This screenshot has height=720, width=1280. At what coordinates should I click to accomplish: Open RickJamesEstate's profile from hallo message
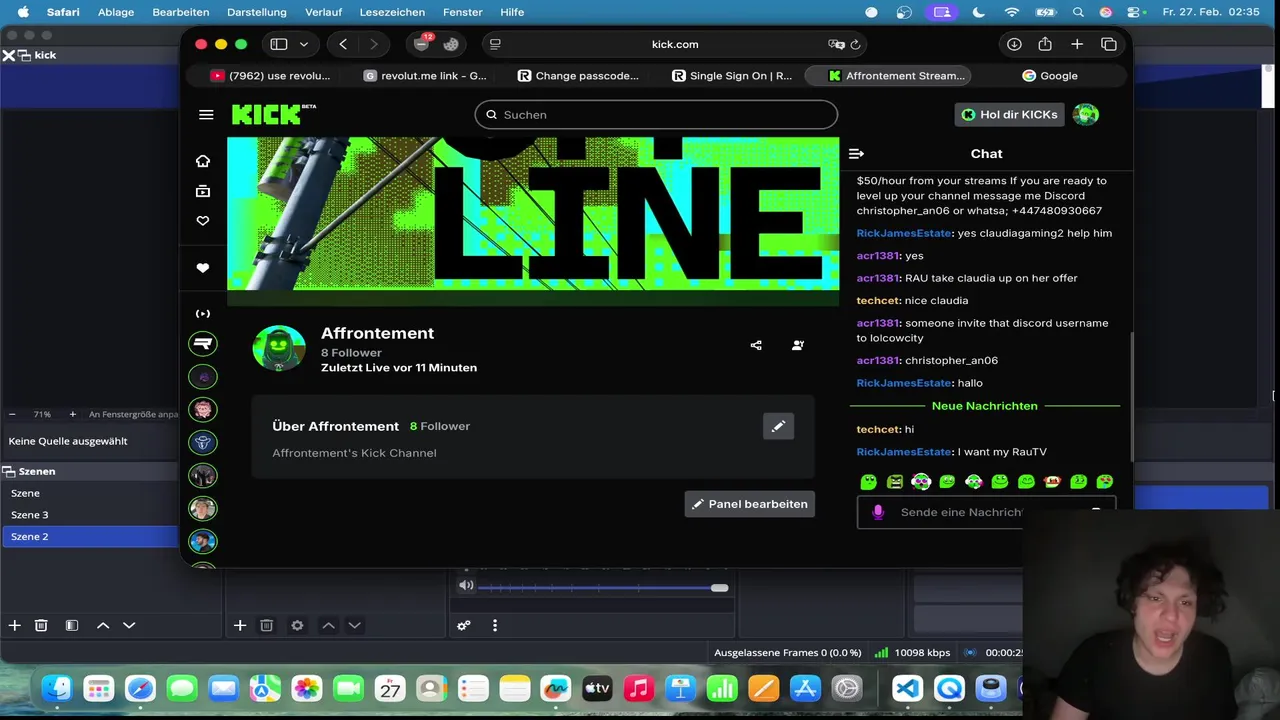pos(904,383)
